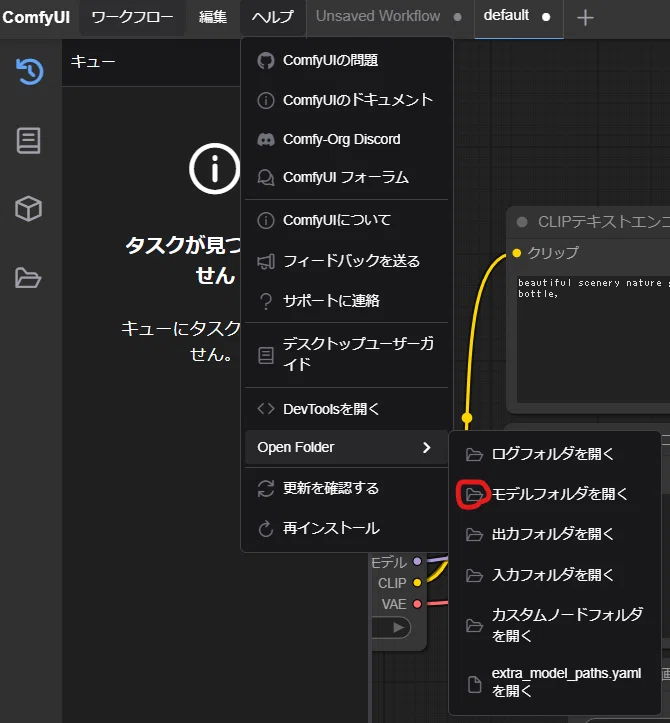Click the purple モデル output connector
Screen dimensions: 670x723
pos(417,561)
